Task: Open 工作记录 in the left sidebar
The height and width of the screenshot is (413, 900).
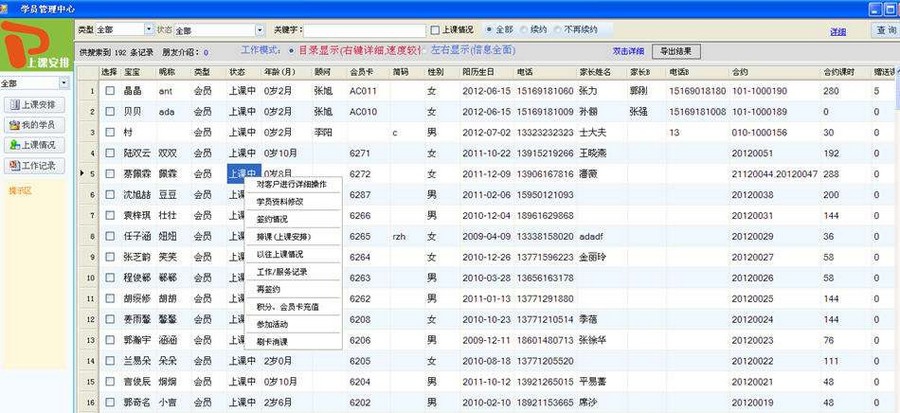Action: 34,166
